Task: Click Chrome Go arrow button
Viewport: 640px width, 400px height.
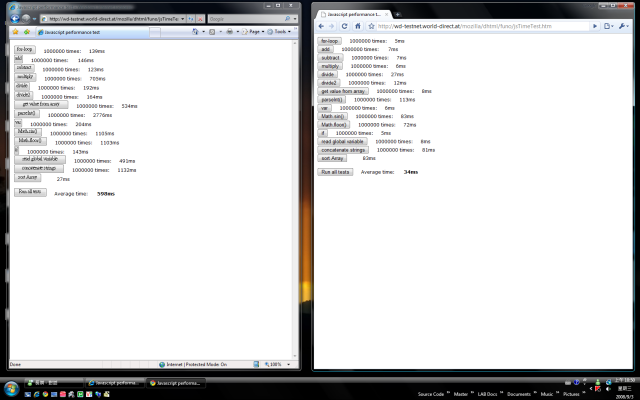Action: pyautogui.click(x=595, y=26)
